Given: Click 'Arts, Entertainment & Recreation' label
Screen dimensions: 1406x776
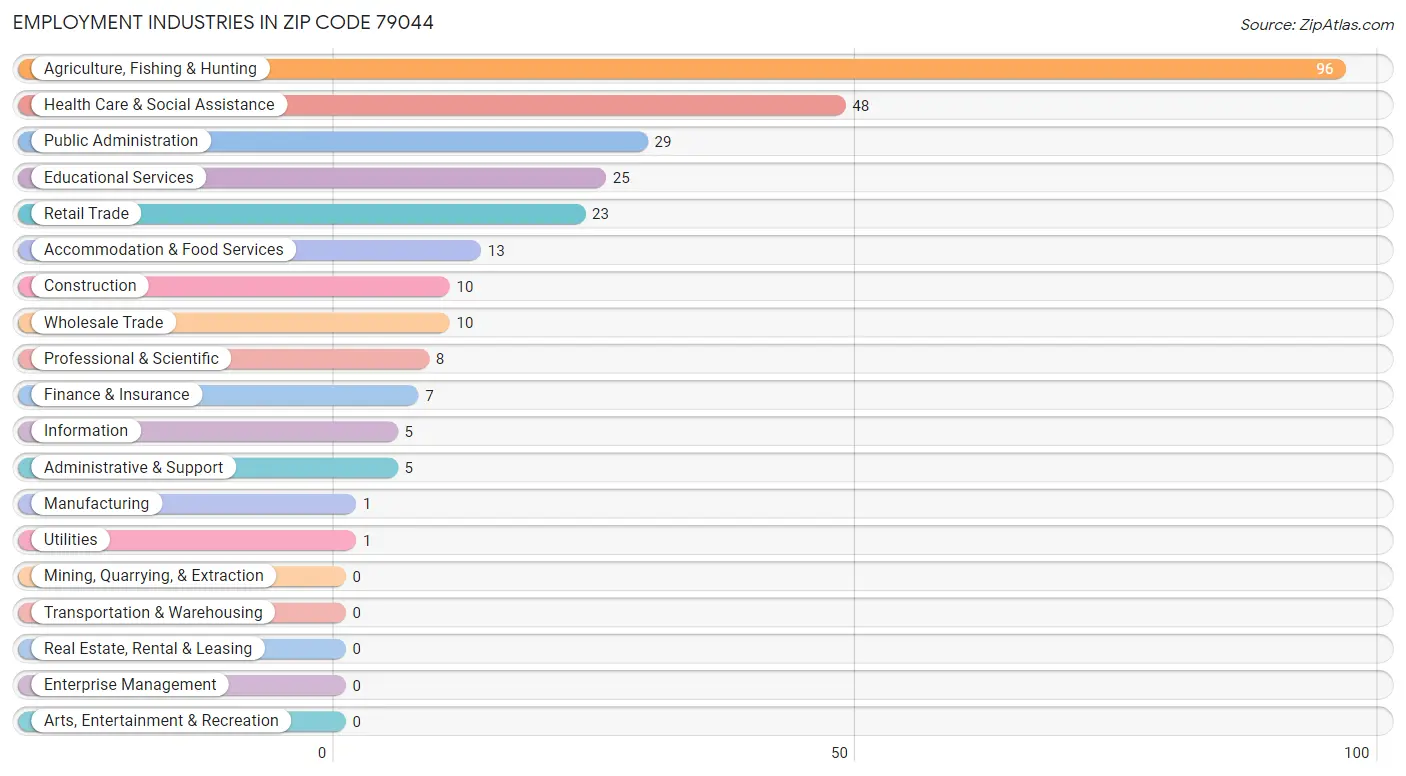Looking at the screenshot, I should tap(161, 721).
